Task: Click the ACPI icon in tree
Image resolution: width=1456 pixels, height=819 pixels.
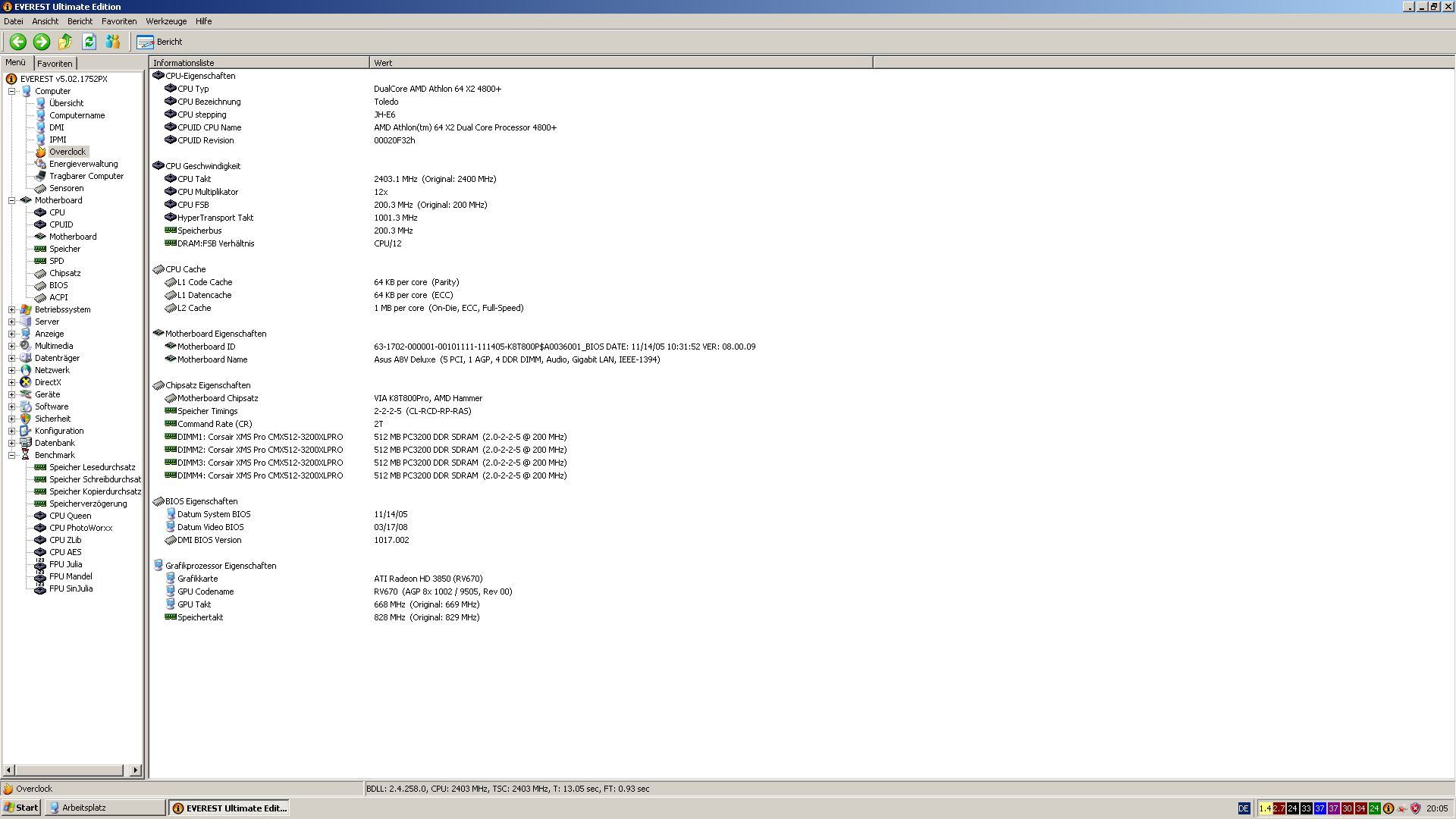Action: [x=41, y=297]
